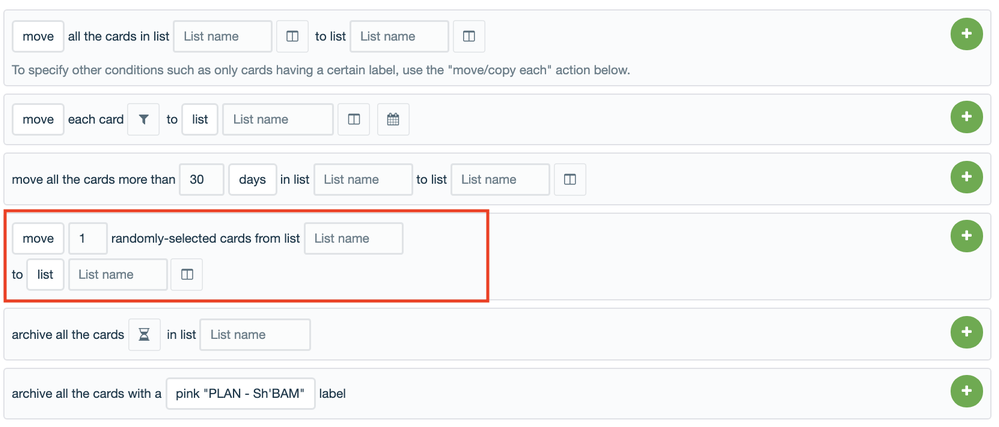Pick a board for the first row's source list

tap(292, 36)
